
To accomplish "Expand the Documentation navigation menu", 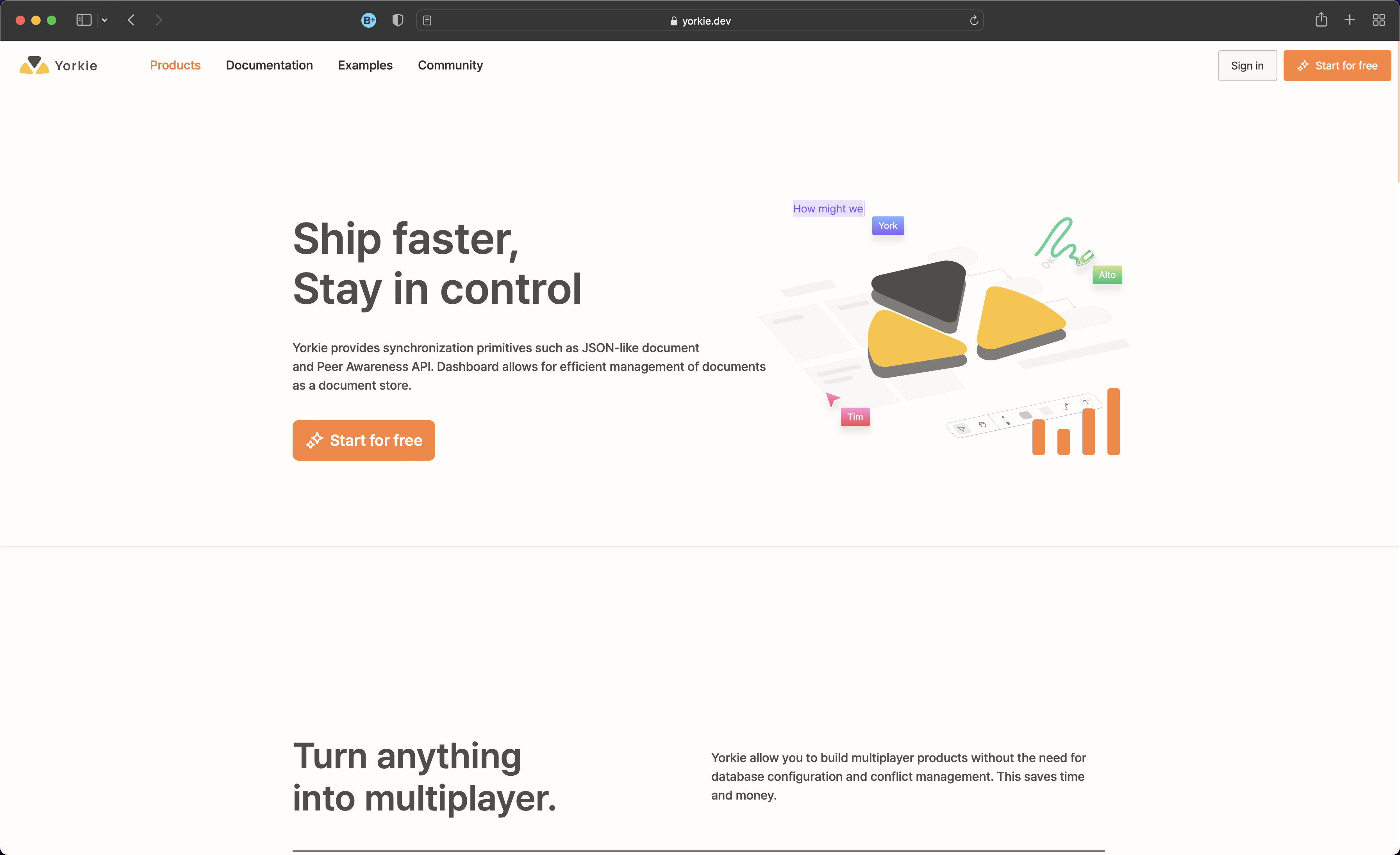I will 269,65.
